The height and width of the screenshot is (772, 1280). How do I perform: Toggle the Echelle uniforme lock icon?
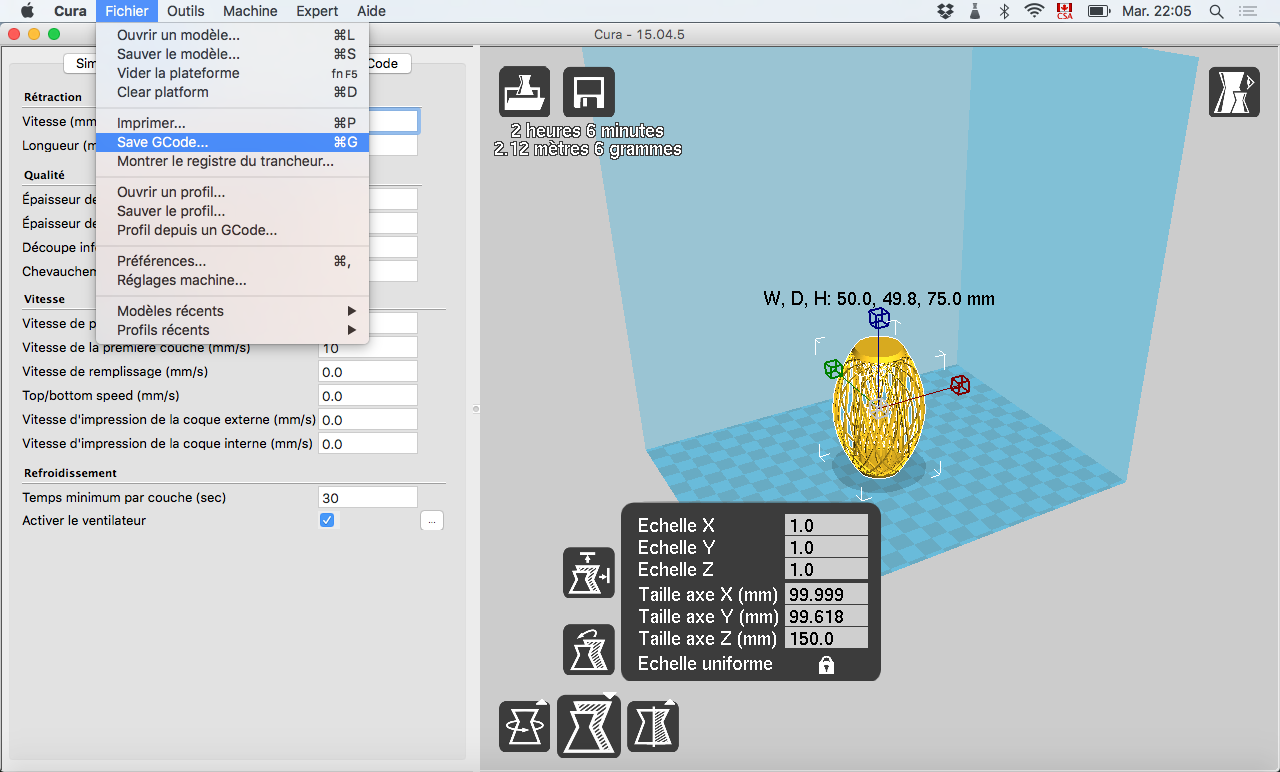(826, 664)
